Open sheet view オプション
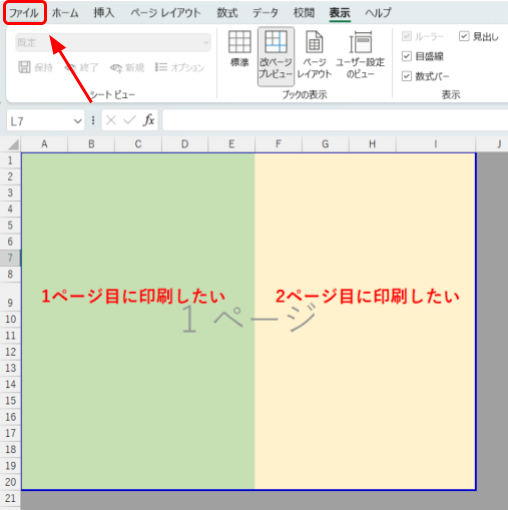 click(180, 68)
